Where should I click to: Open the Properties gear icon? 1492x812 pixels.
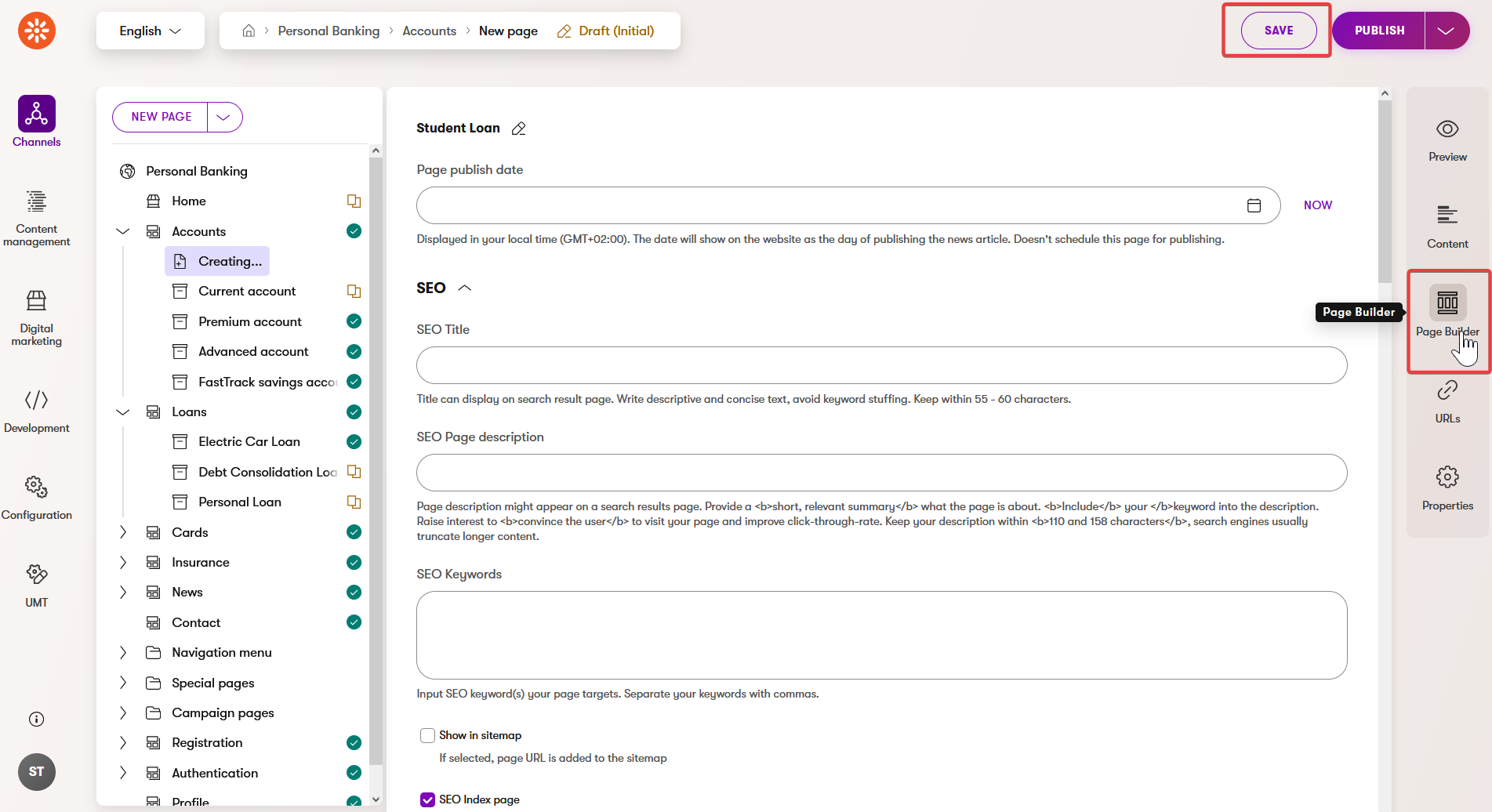click(1447, 477)
